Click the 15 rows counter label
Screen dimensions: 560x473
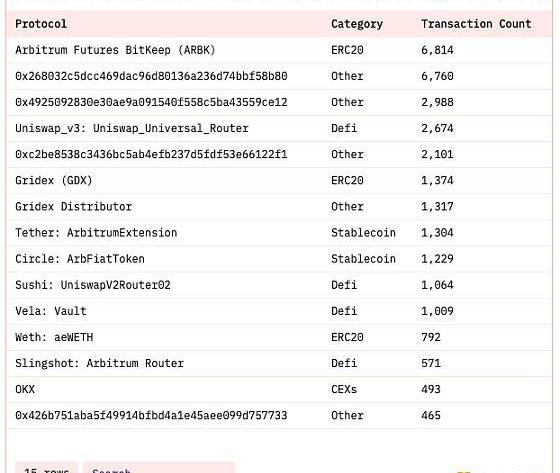pyautogui.click(x=46, y=468)
